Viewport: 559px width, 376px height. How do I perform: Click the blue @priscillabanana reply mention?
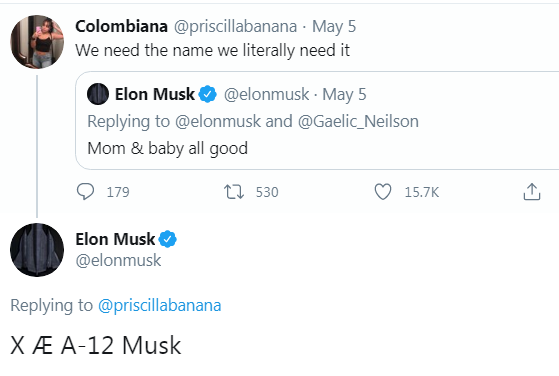(x=160, y=305)
